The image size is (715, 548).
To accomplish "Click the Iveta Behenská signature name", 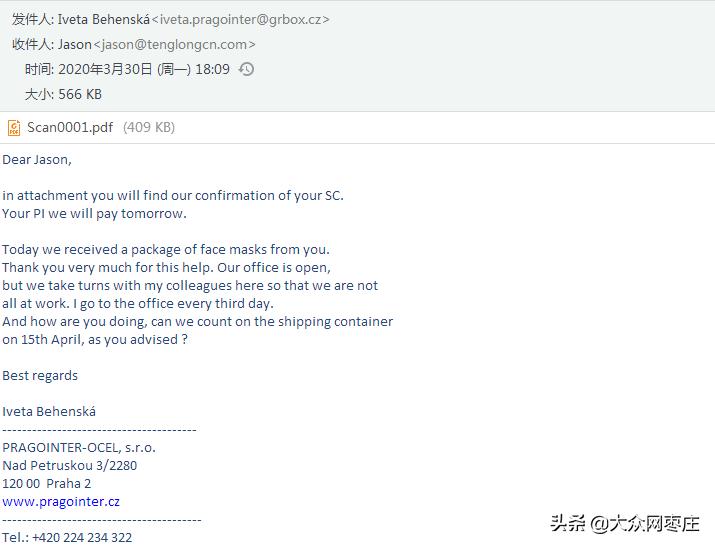I will pyautogui.click(x=49, y=411).
